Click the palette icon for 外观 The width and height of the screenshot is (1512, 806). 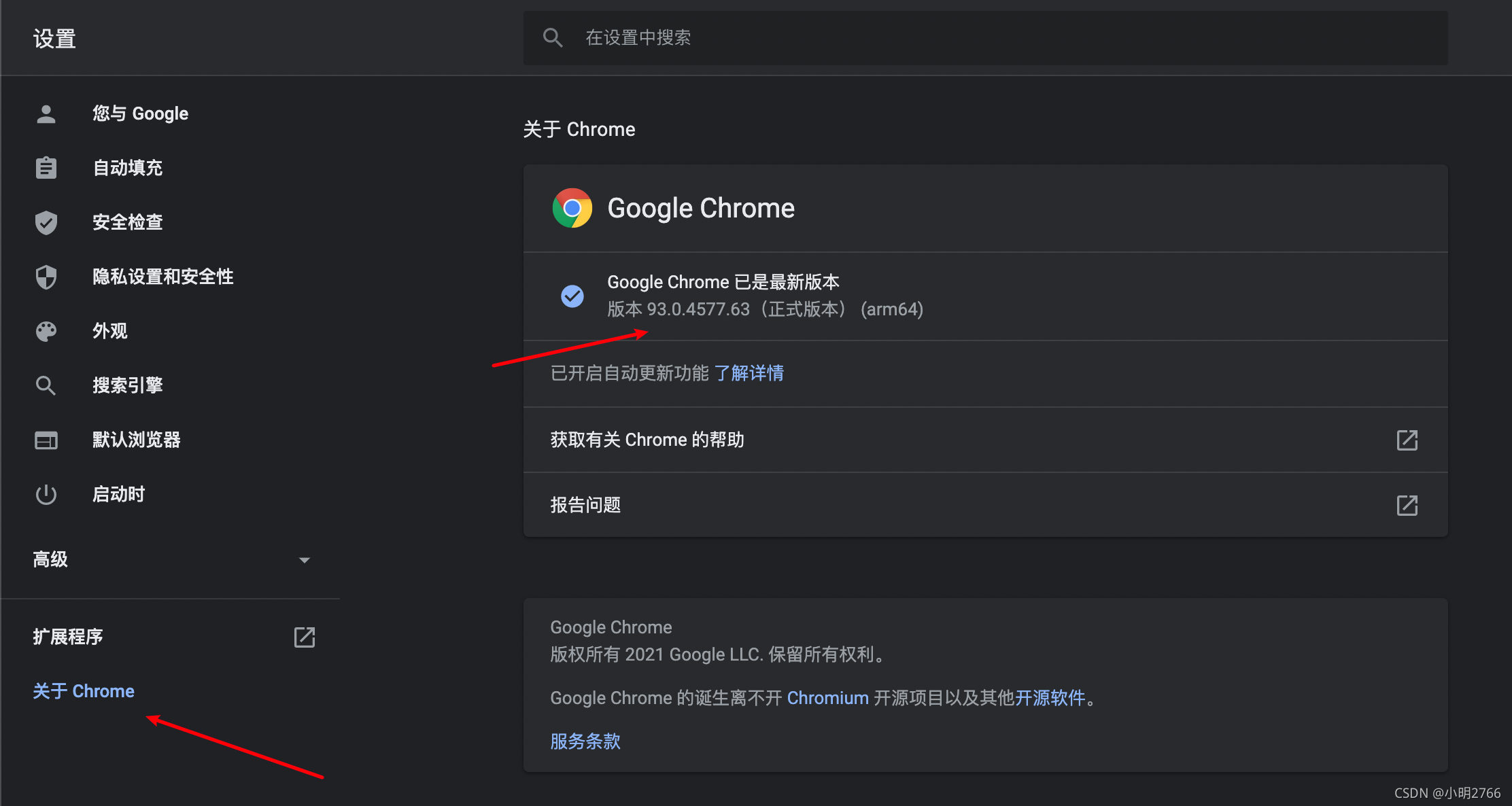(x=46, y=331)
